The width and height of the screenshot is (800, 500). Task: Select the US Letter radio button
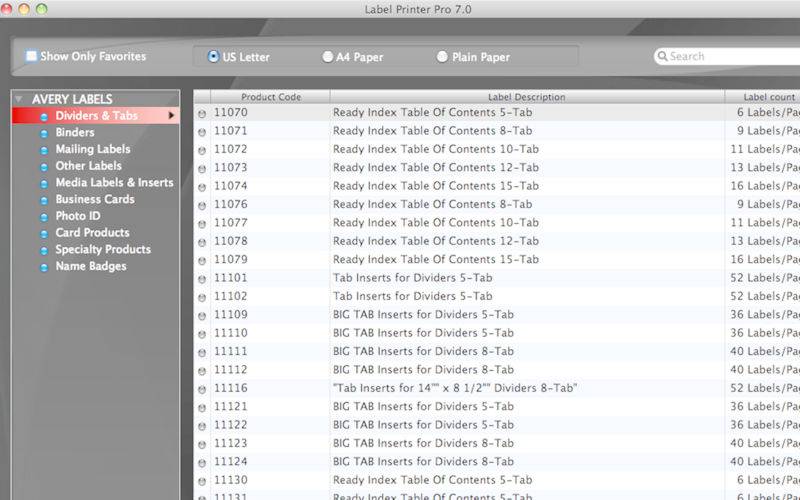click(213, 56)
